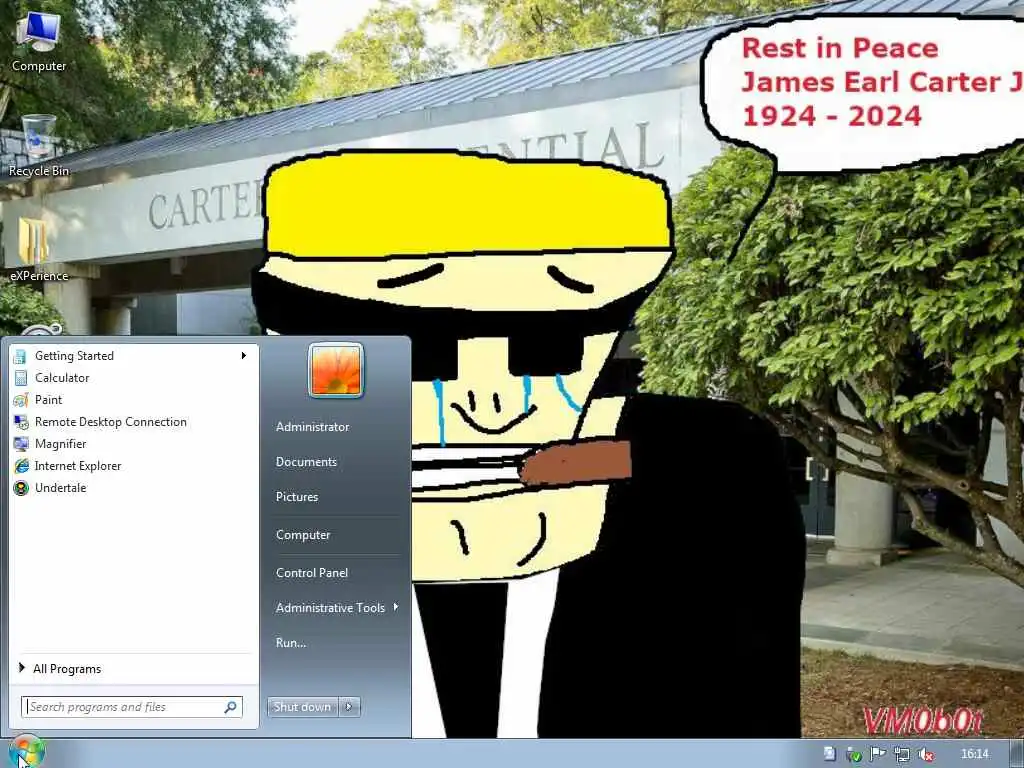This screenshot has height=768, width=1024.
Task: Launch Undertale from the Start menu
Action: [x=133, y=488]
